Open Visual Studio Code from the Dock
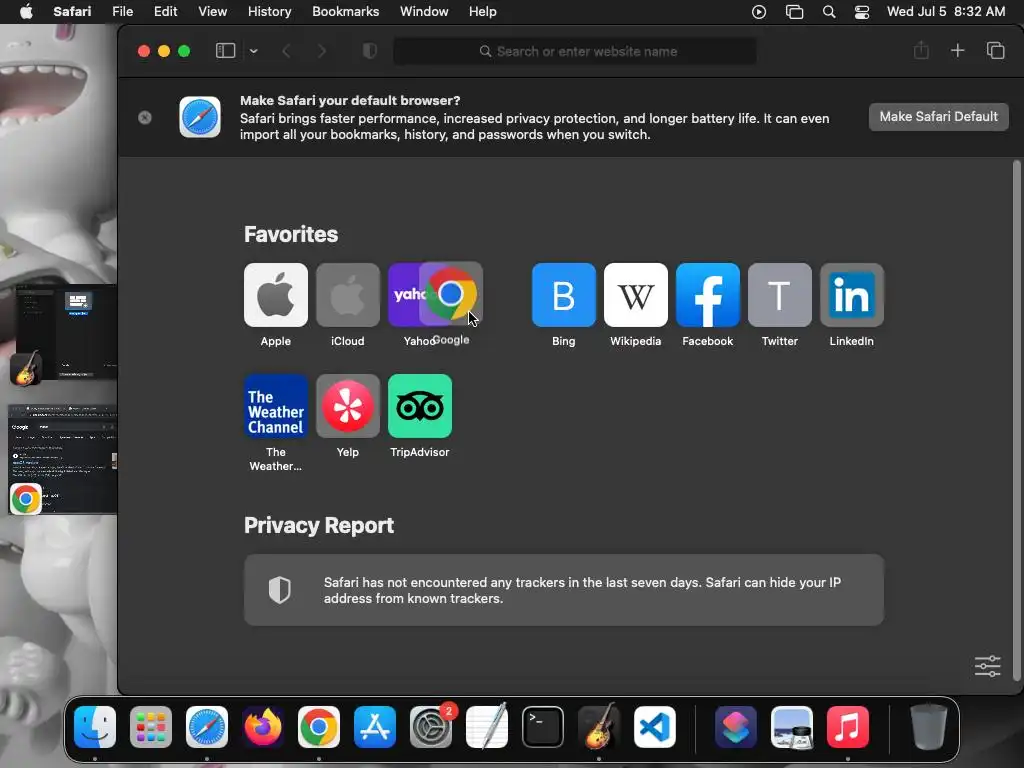This screenshot has width=1024, height=768. [655, 727]
